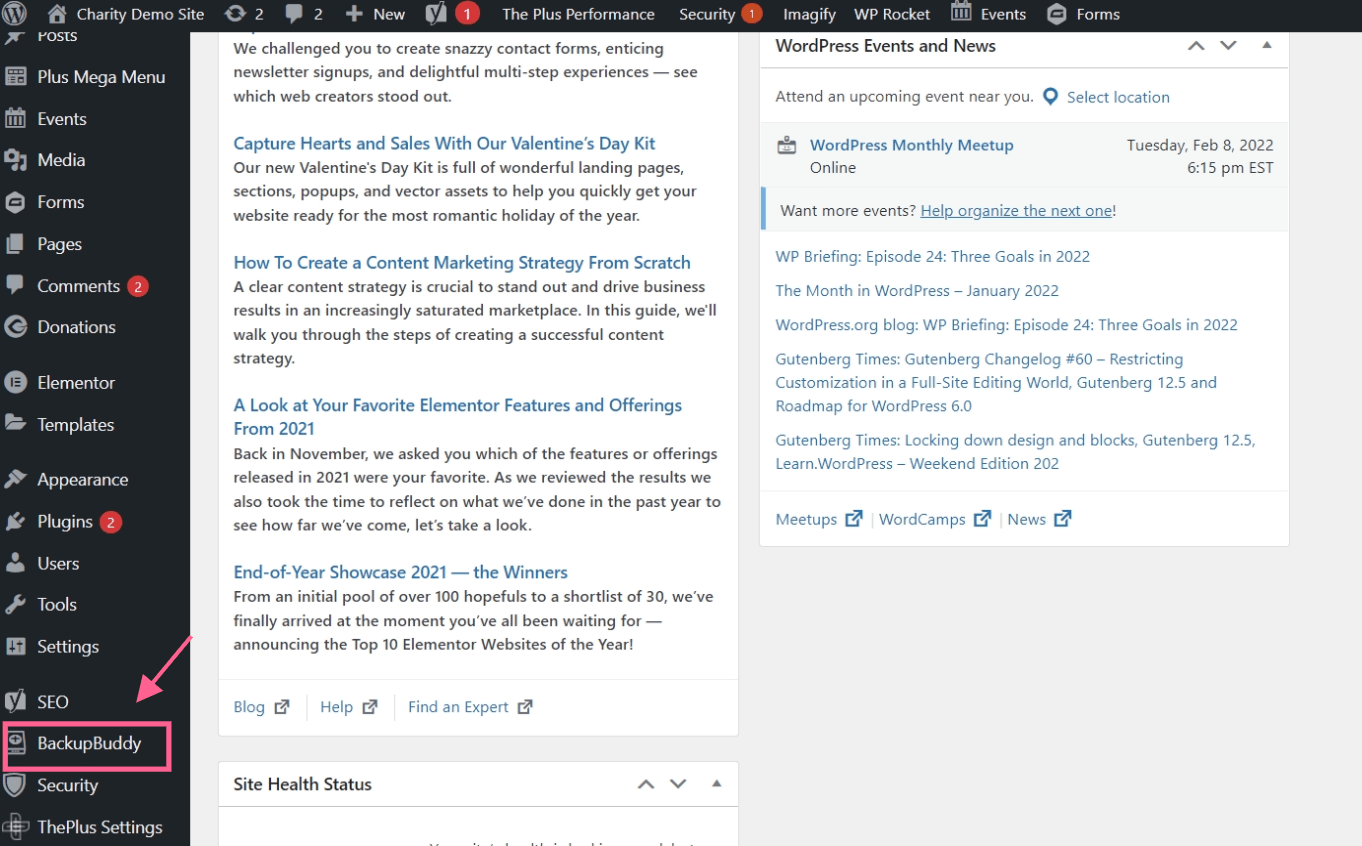This screenshot has width=1362, height=846.
Task: Open the BackupBuddy plugin menu
Action: point(87,745)
